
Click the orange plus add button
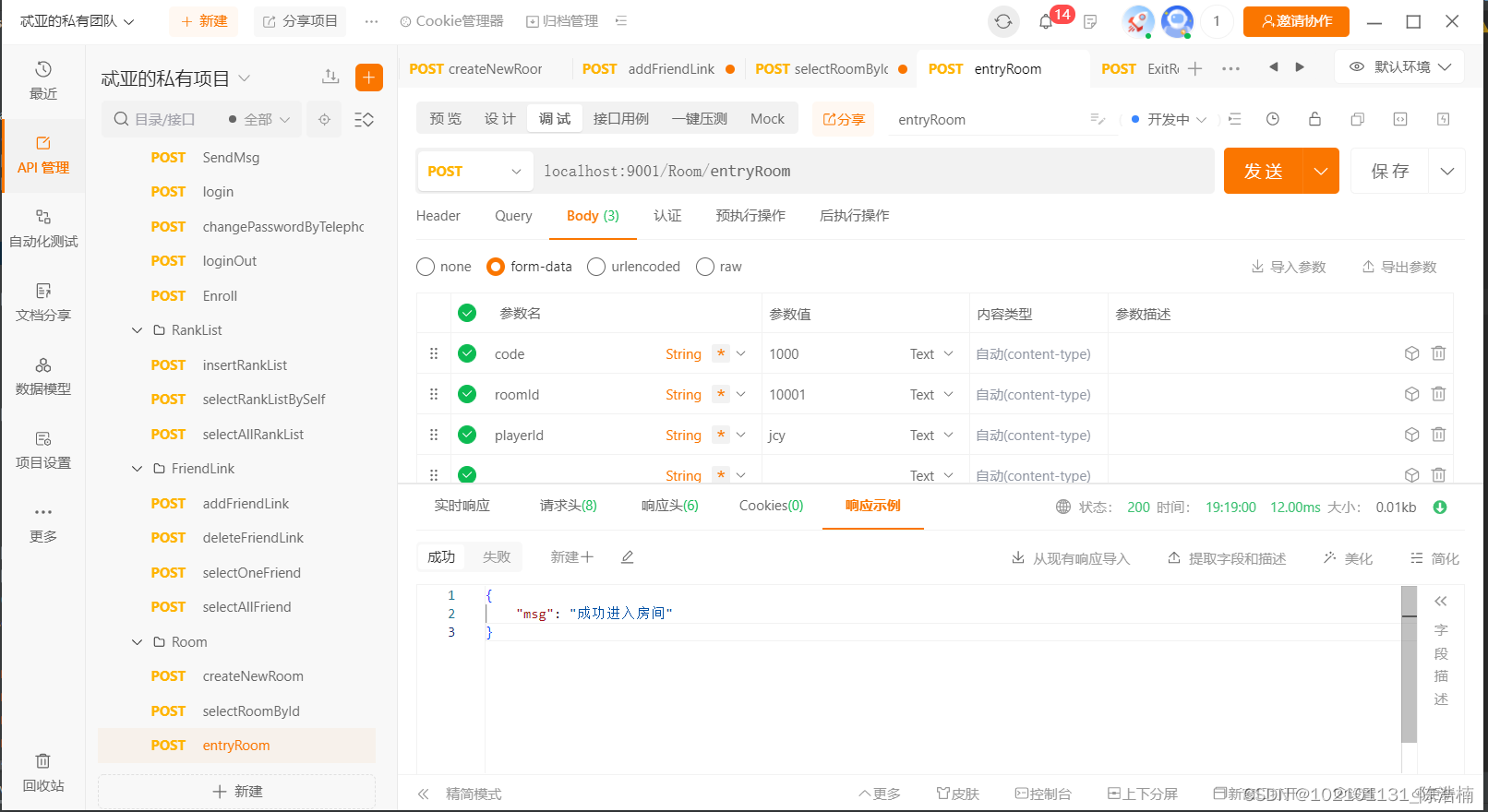(x=369, y=78)
